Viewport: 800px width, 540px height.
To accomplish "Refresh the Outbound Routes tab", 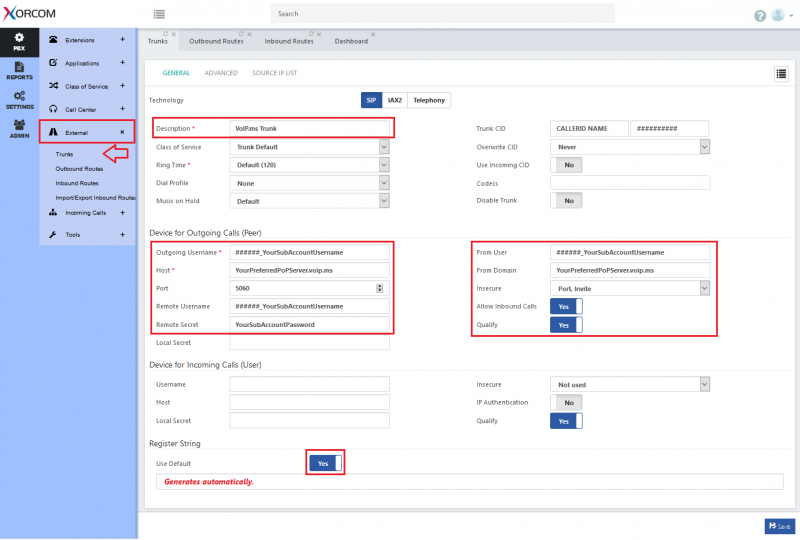I will click(241, 34).
